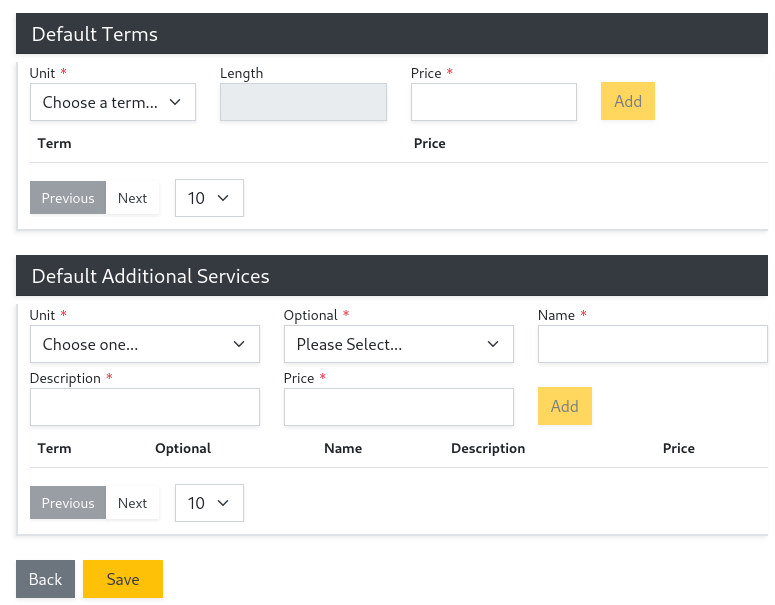The height and width of the screenshot is (605, 775).
Task: Open the 'Choose one...' Unit dropdown
Action: point(144,344)
